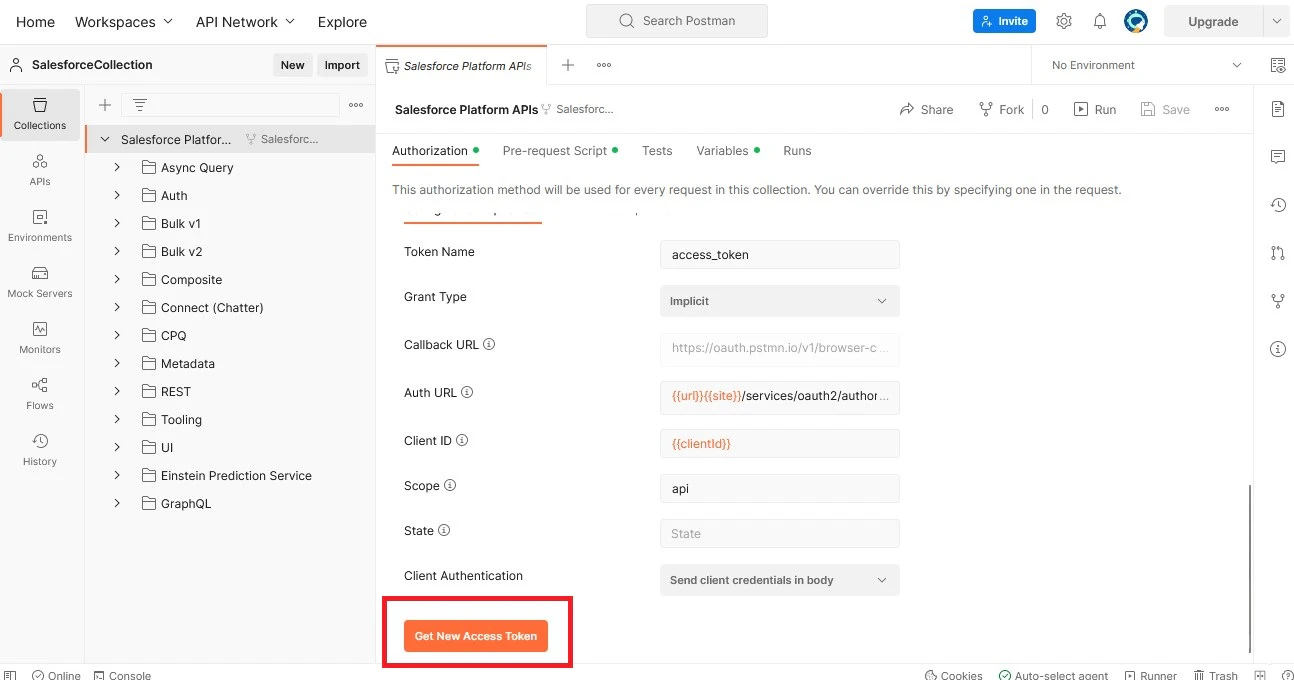Image resolution: width=1294 pixels, height=680 pixels.
Task: Go to the Home menu
Action: coord(36,21)
